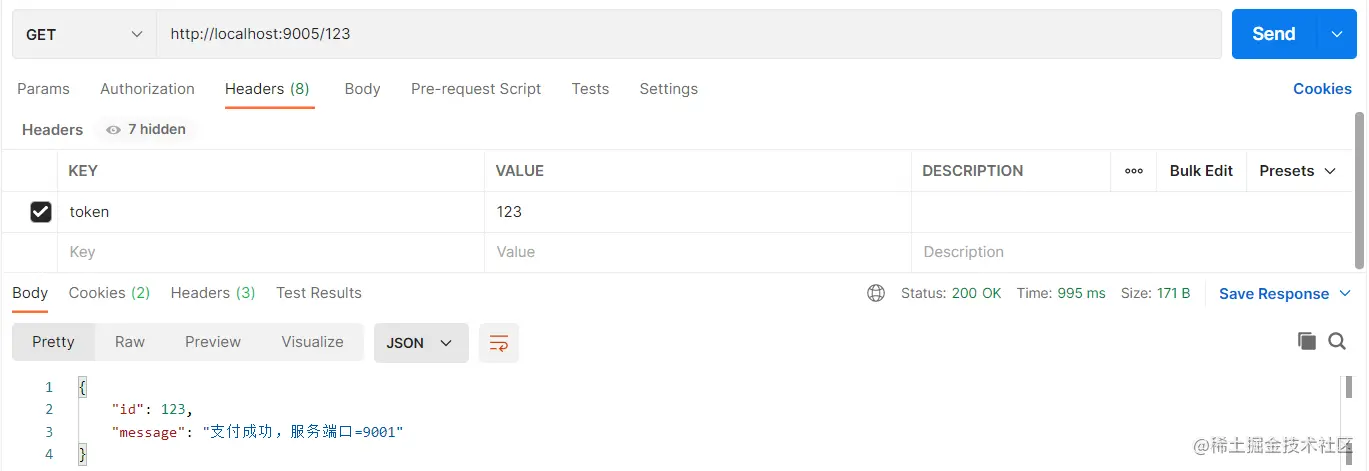Click the Bulk Edit button
The width and height of the screenshot is (1369, 471).
pyautogui.click(x=1201, y=171)
